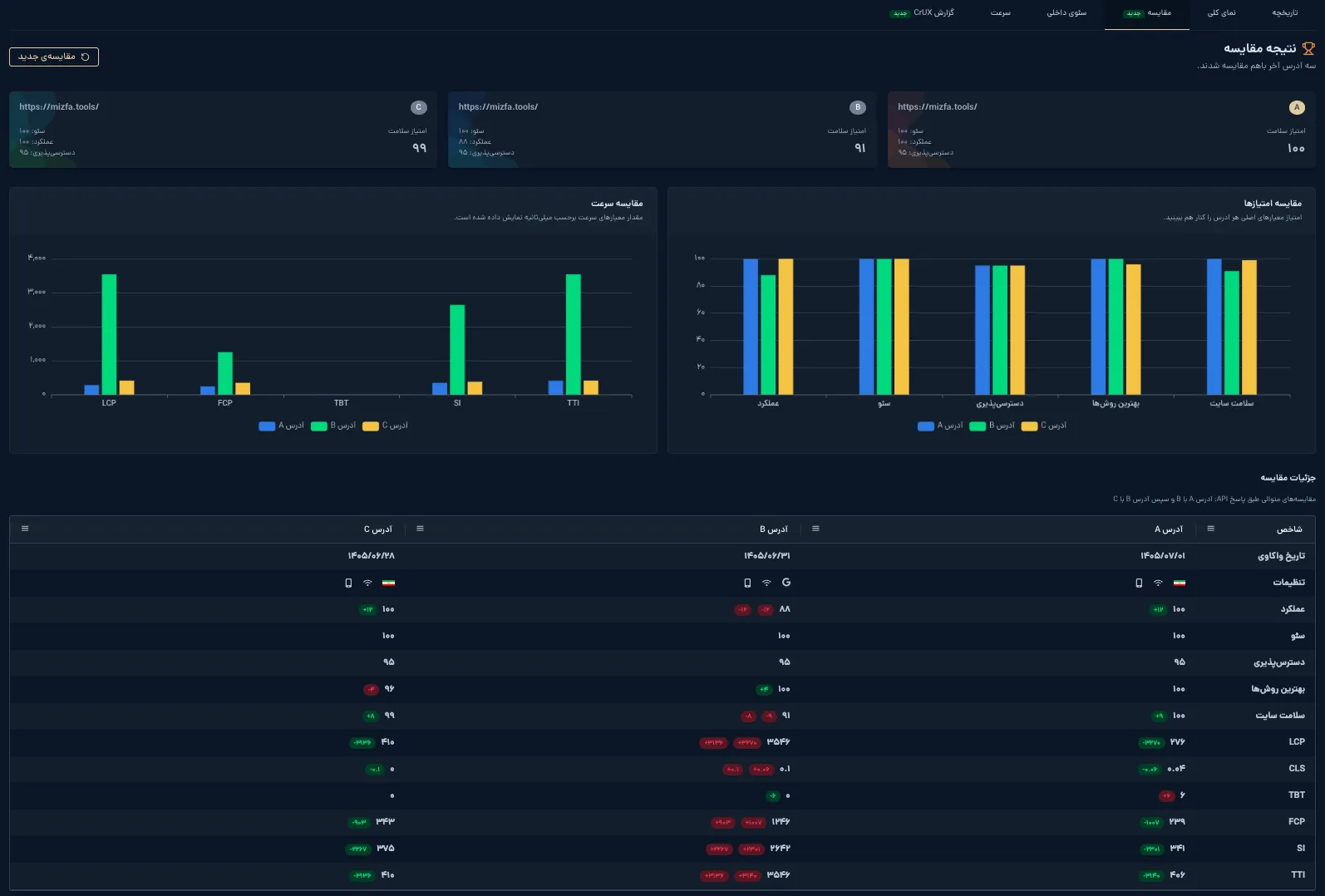Click the green LCP bar in speed chart
1325x896 pixels.
109,333
